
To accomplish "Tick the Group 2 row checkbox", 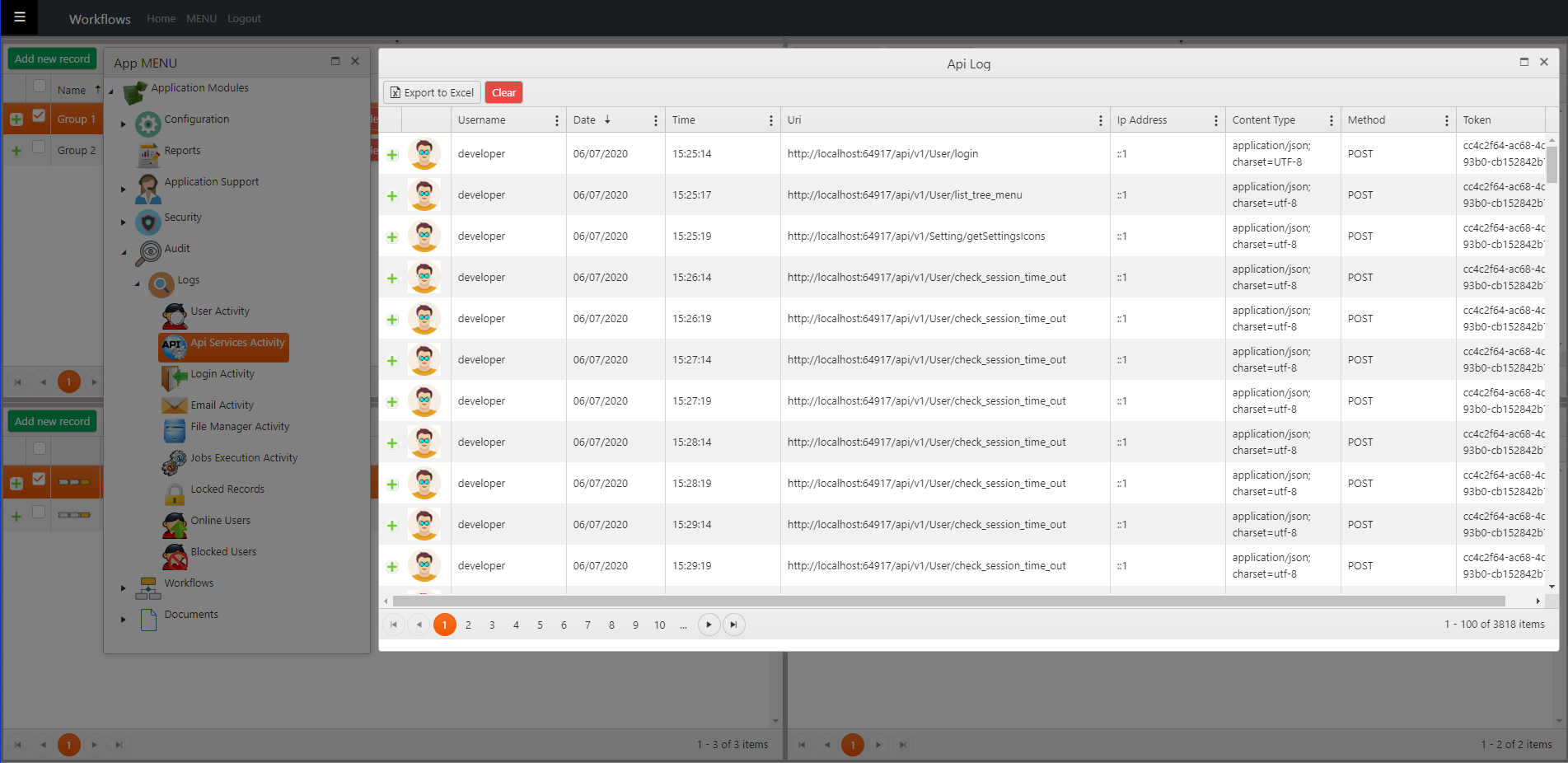I will tap(39, 147).
